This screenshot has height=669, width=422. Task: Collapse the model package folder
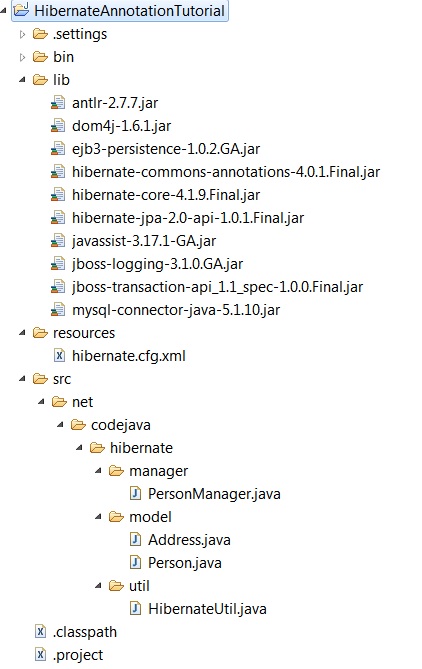(99, 517)
